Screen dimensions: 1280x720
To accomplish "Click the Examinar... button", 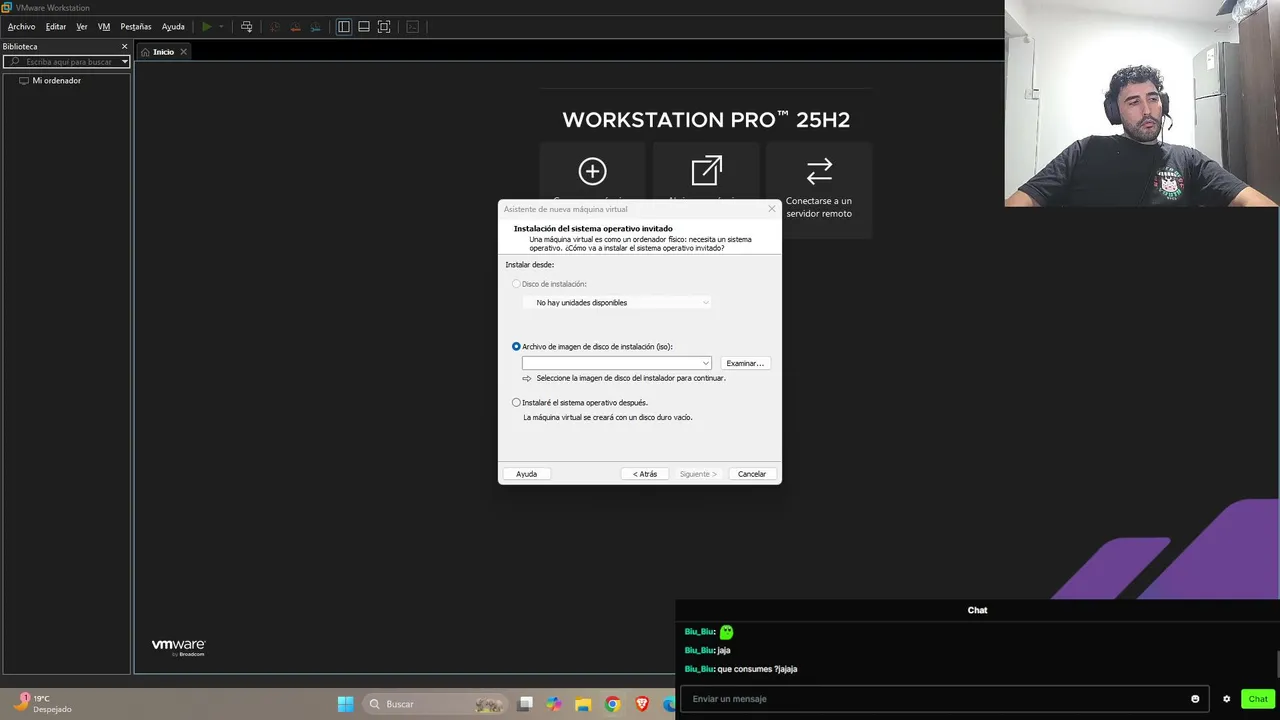I will click(x=745, y=363).
